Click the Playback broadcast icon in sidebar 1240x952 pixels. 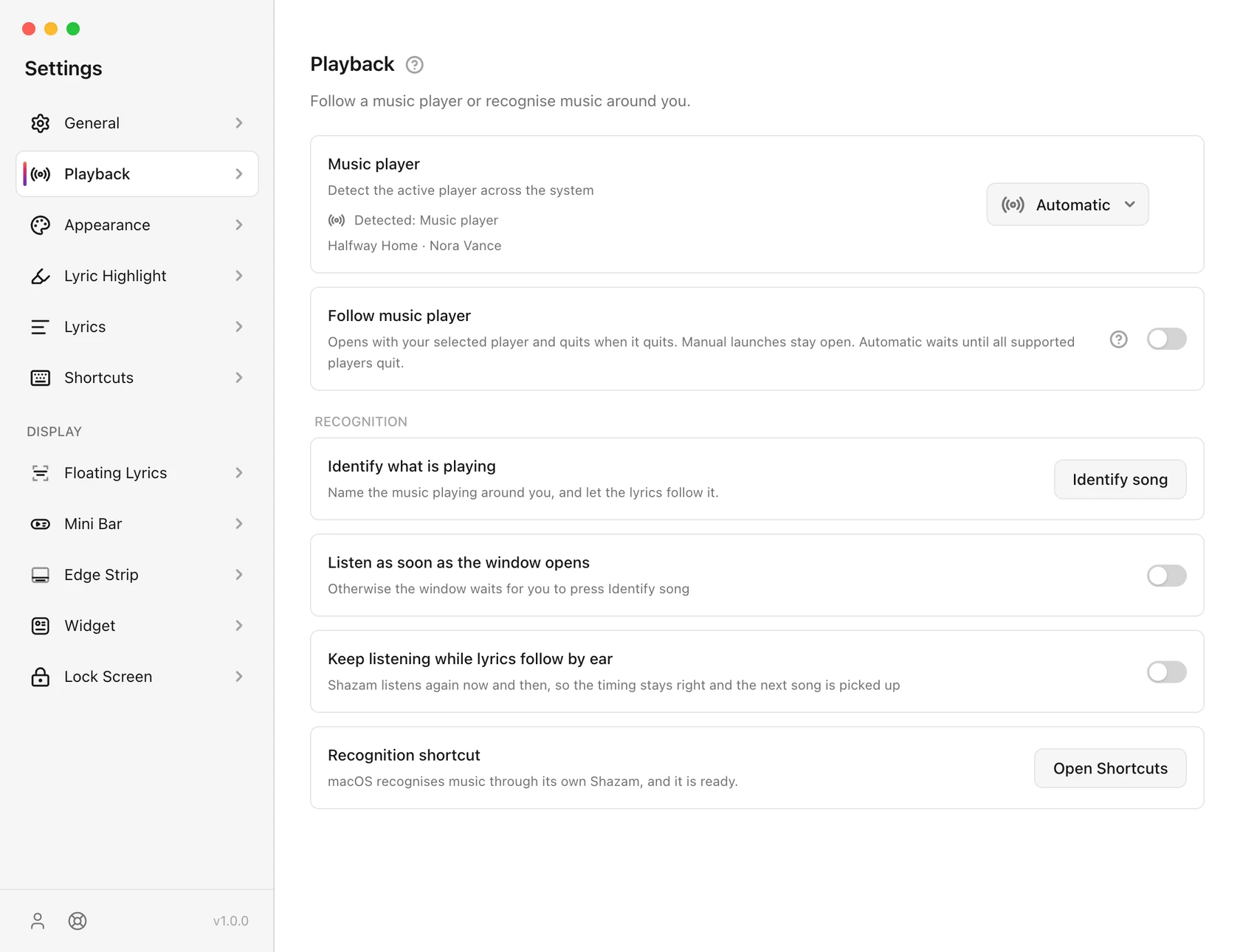pos(41,174)
